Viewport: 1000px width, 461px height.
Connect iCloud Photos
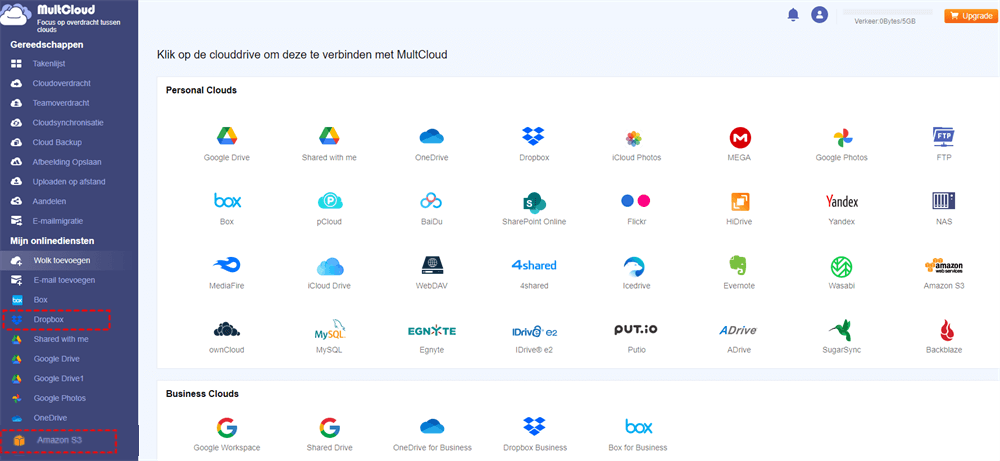point(636,143)
